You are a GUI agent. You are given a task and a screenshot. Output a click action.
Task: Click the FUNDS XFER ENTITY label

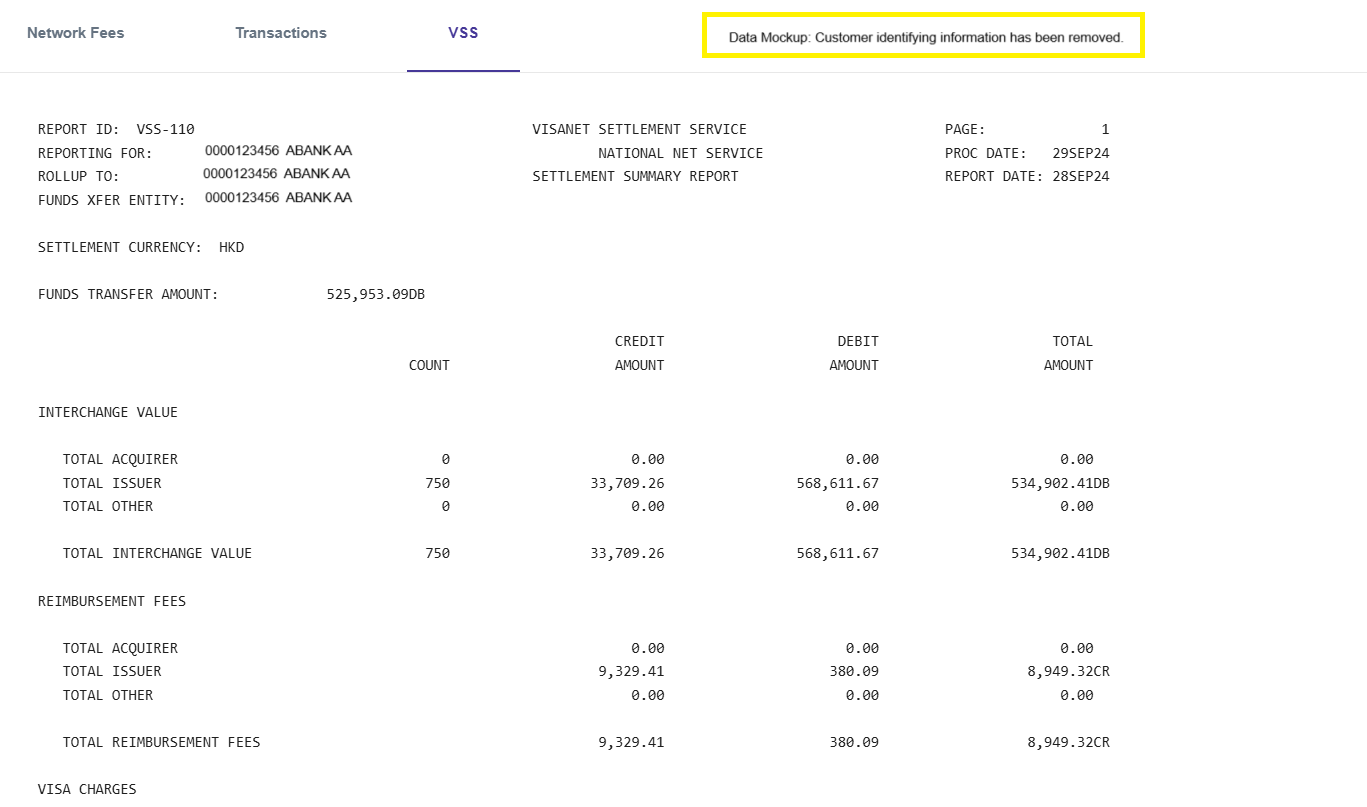[112, 200]
